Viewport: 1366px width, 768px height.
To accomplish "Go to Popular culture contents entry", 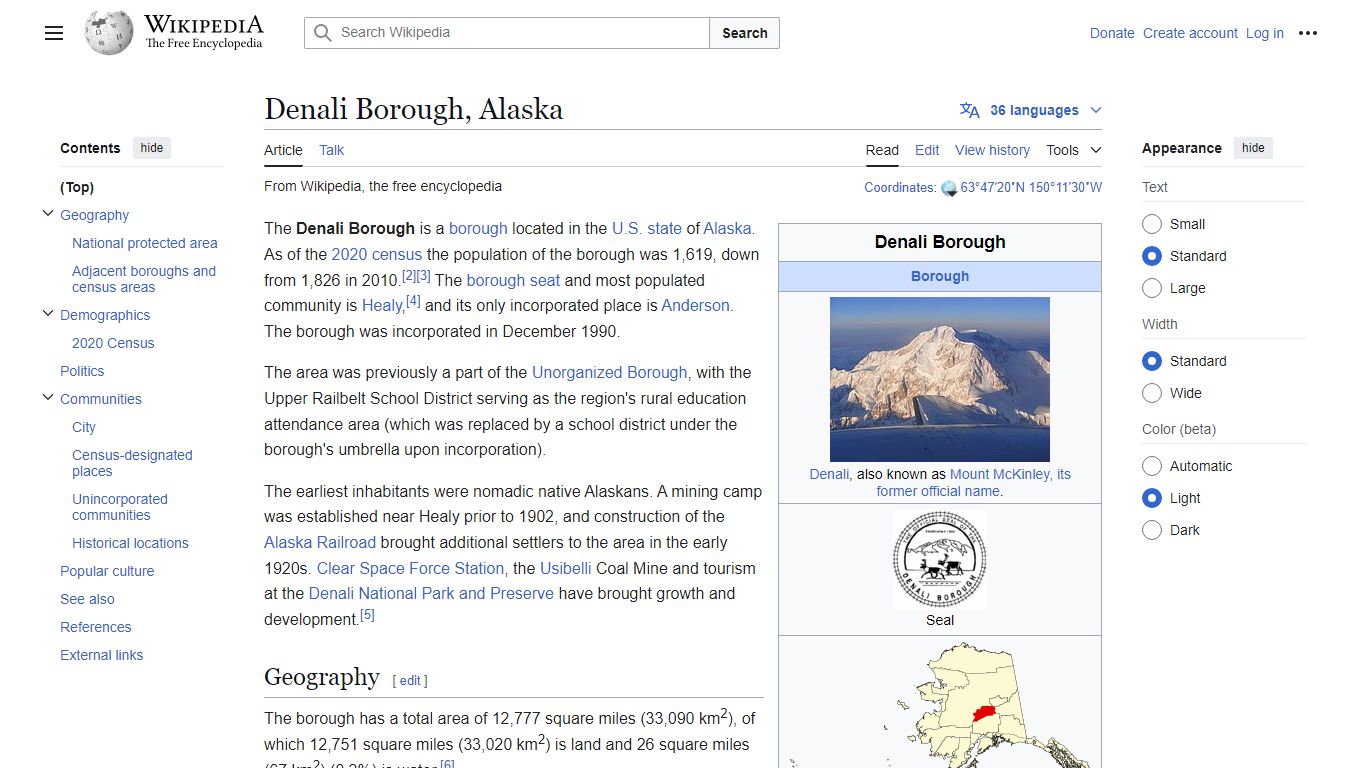I will point(107,571).
